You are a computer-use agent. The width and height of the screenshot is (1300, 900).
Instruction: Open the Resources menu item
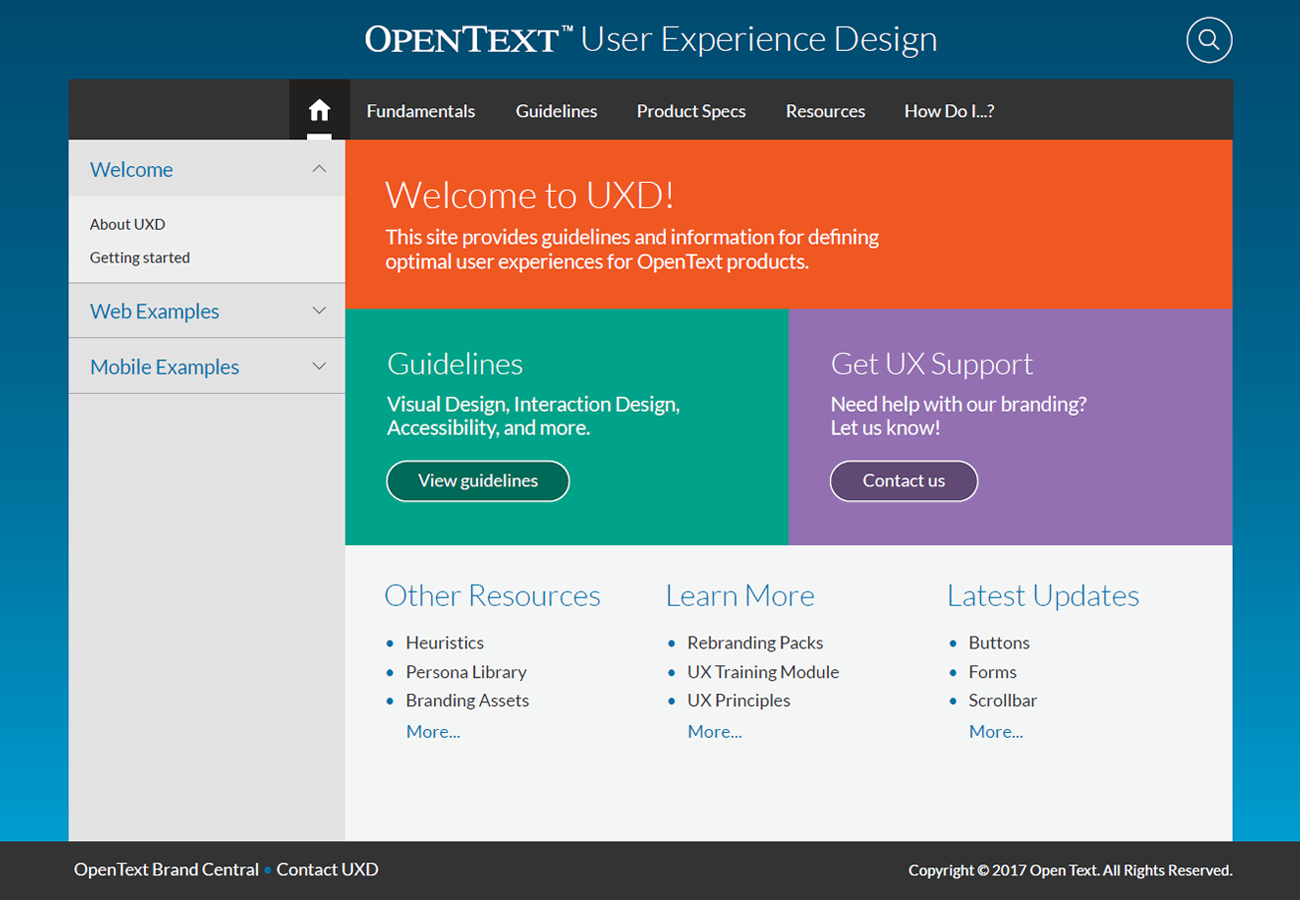pos(825,111)
